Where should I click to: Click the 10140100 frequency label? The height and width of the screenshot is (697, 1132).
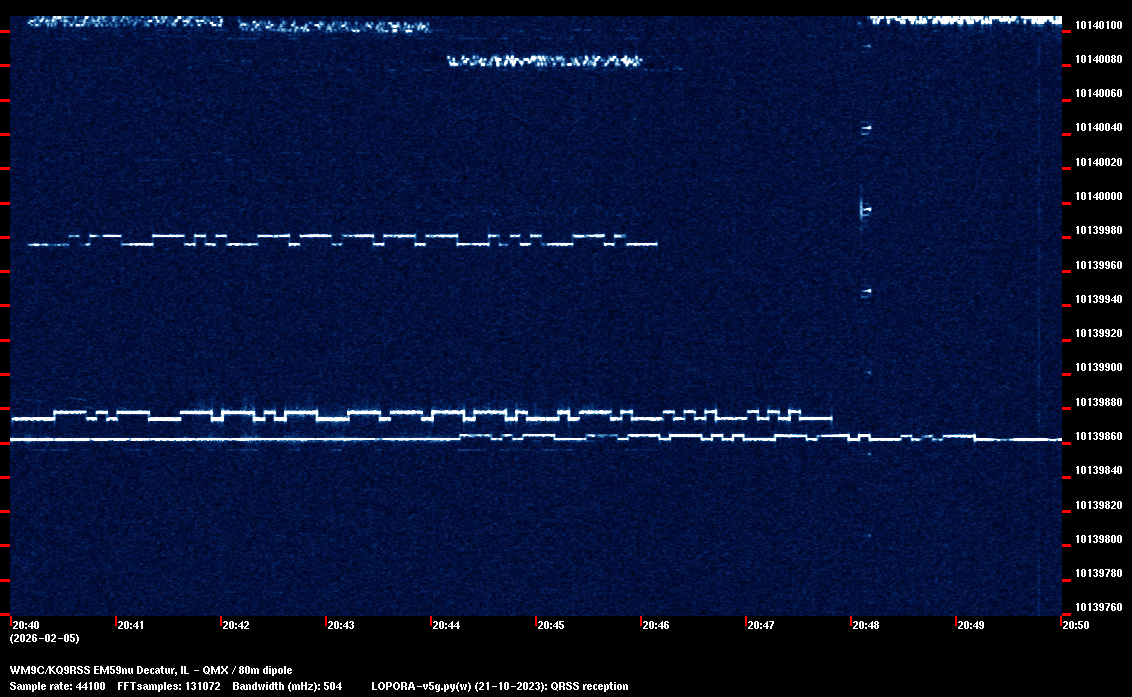pos(1097,25)
